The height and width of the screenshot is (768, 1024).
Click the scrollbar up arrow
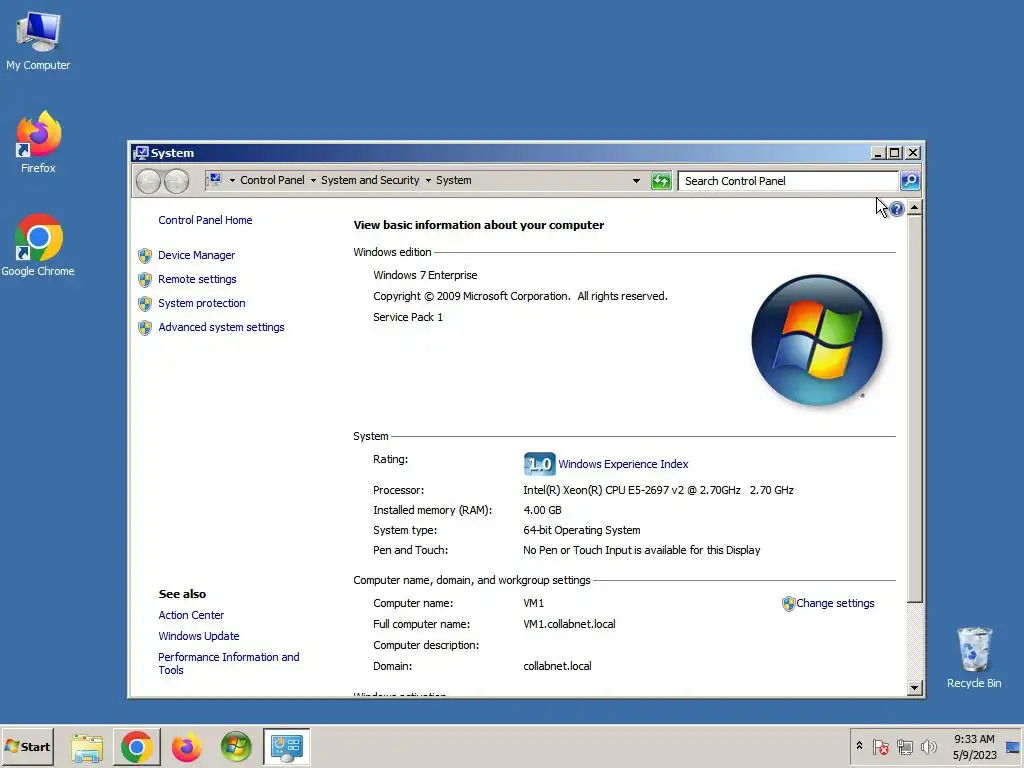(x=914, y=208)
